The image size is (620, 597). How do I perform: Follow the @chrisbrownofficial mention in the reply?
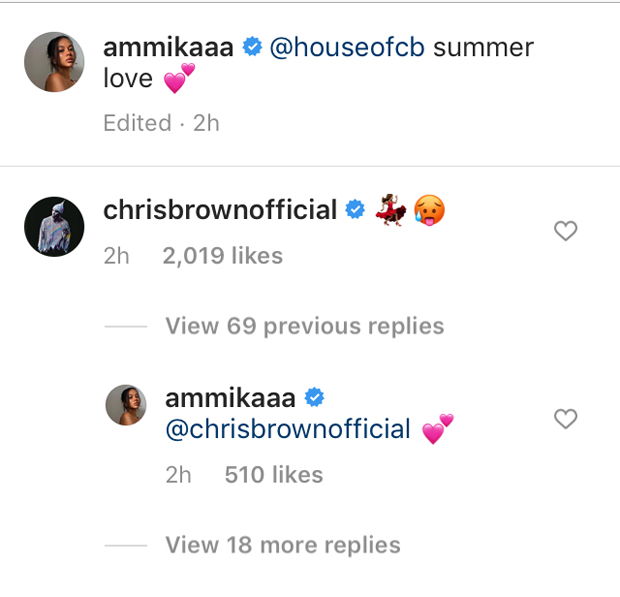tap(288, 429)
